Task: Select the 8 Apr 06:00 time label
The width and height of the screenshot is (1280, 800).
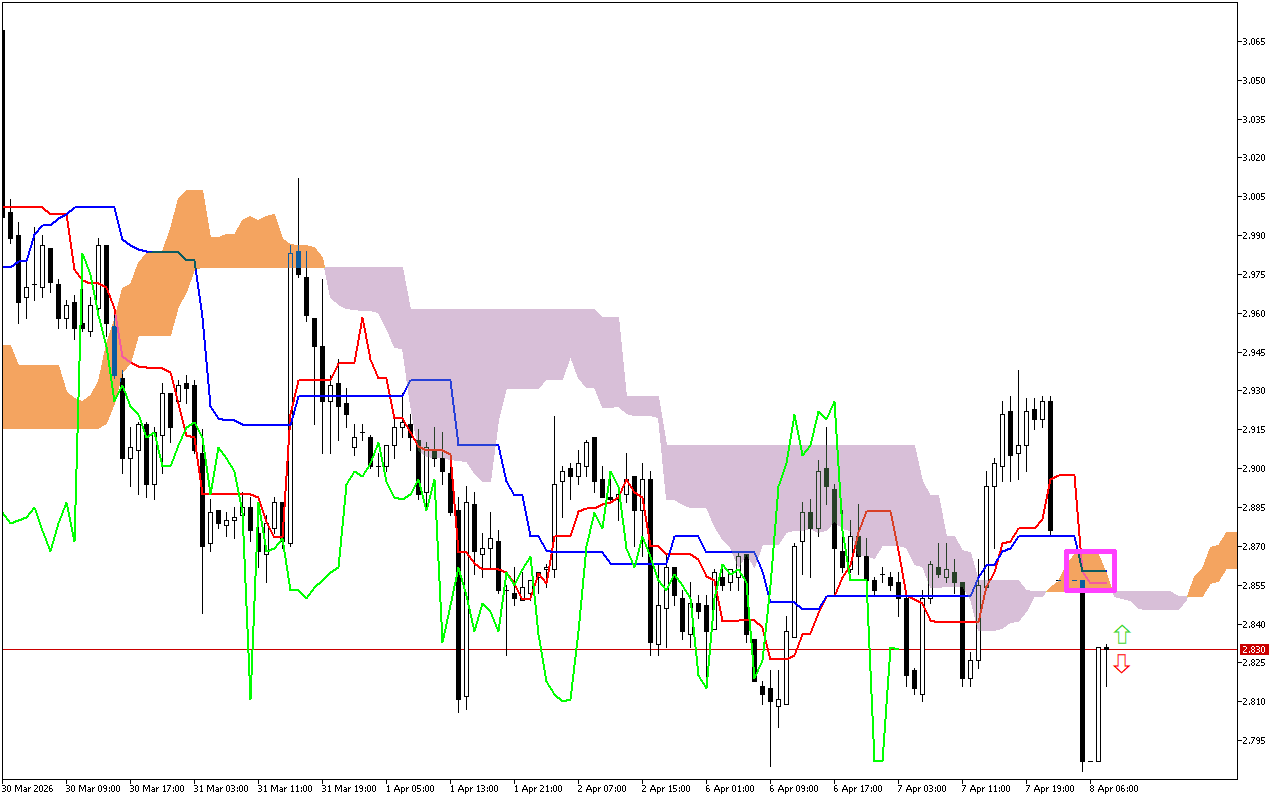Action: point(1113,788)
